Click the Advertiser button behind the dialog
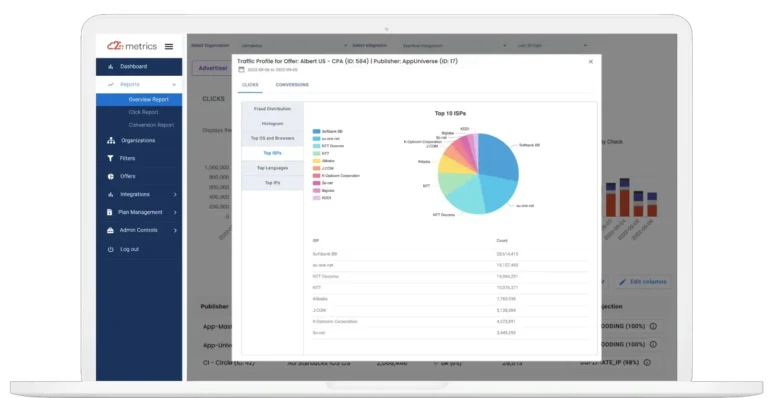Viewport: 768px width, 398px height. point(213,68)
